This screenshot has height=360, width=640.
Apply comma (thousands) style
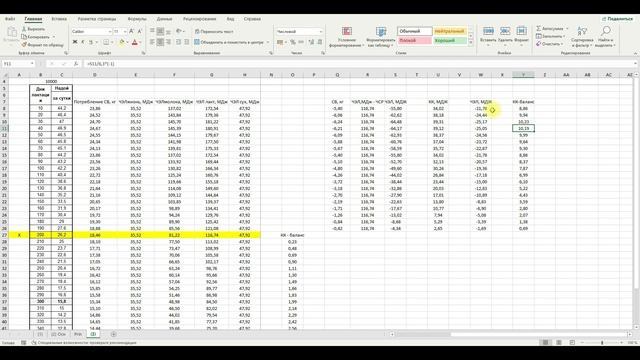(x=301, y=42)
